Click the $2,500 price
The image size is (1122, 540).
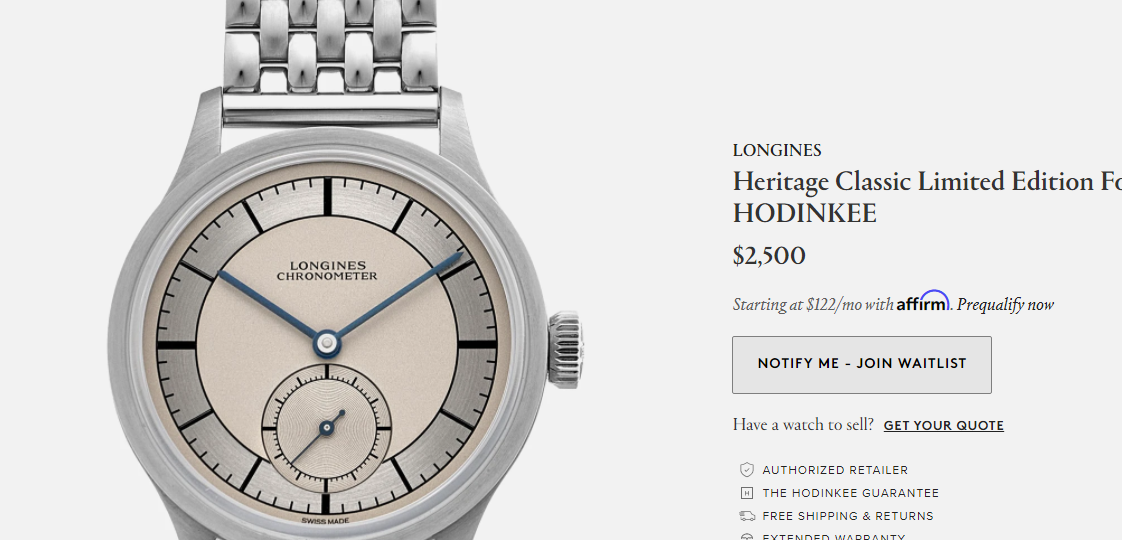pyautogui.click(x=769, y=256)
